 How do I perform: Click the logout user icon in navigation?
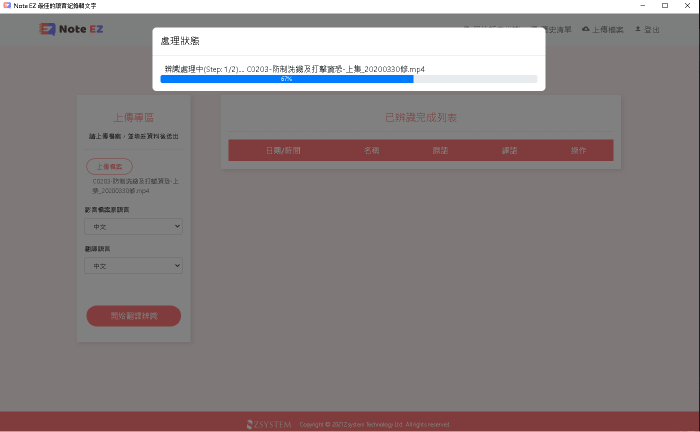click(638, 29)
